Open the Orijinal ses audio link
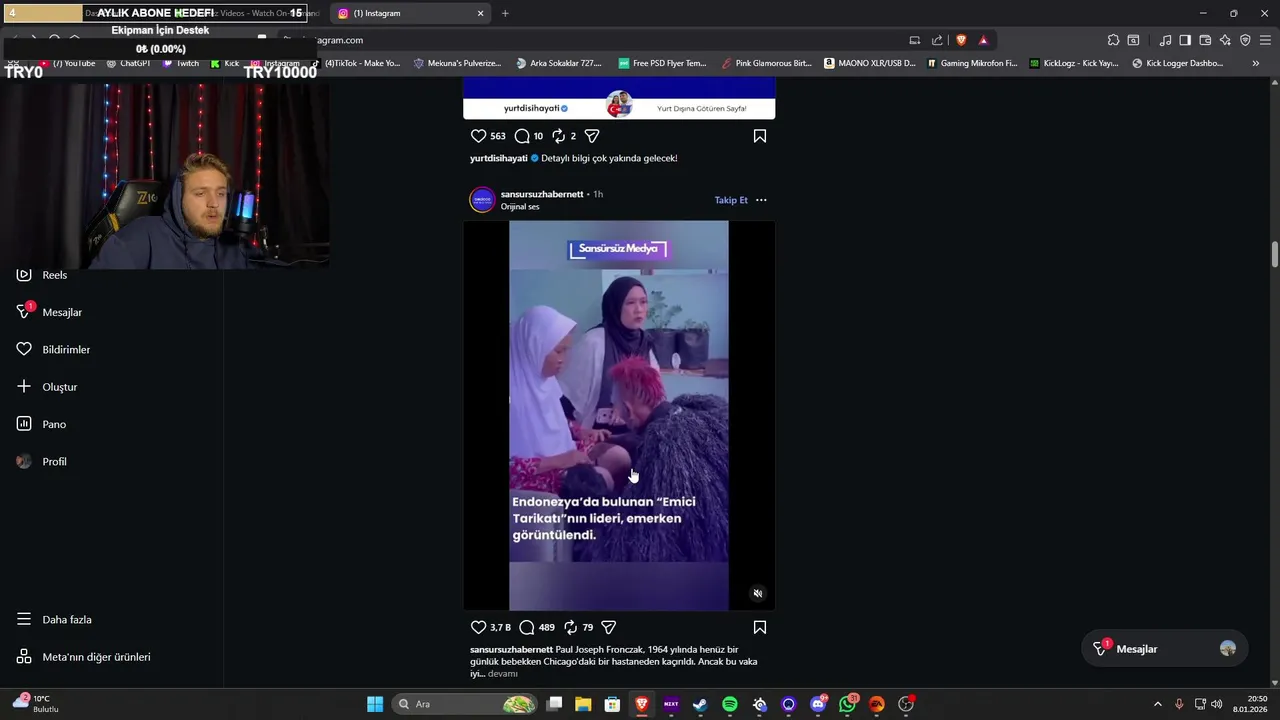1280x720 pixels. pos(520,207)
